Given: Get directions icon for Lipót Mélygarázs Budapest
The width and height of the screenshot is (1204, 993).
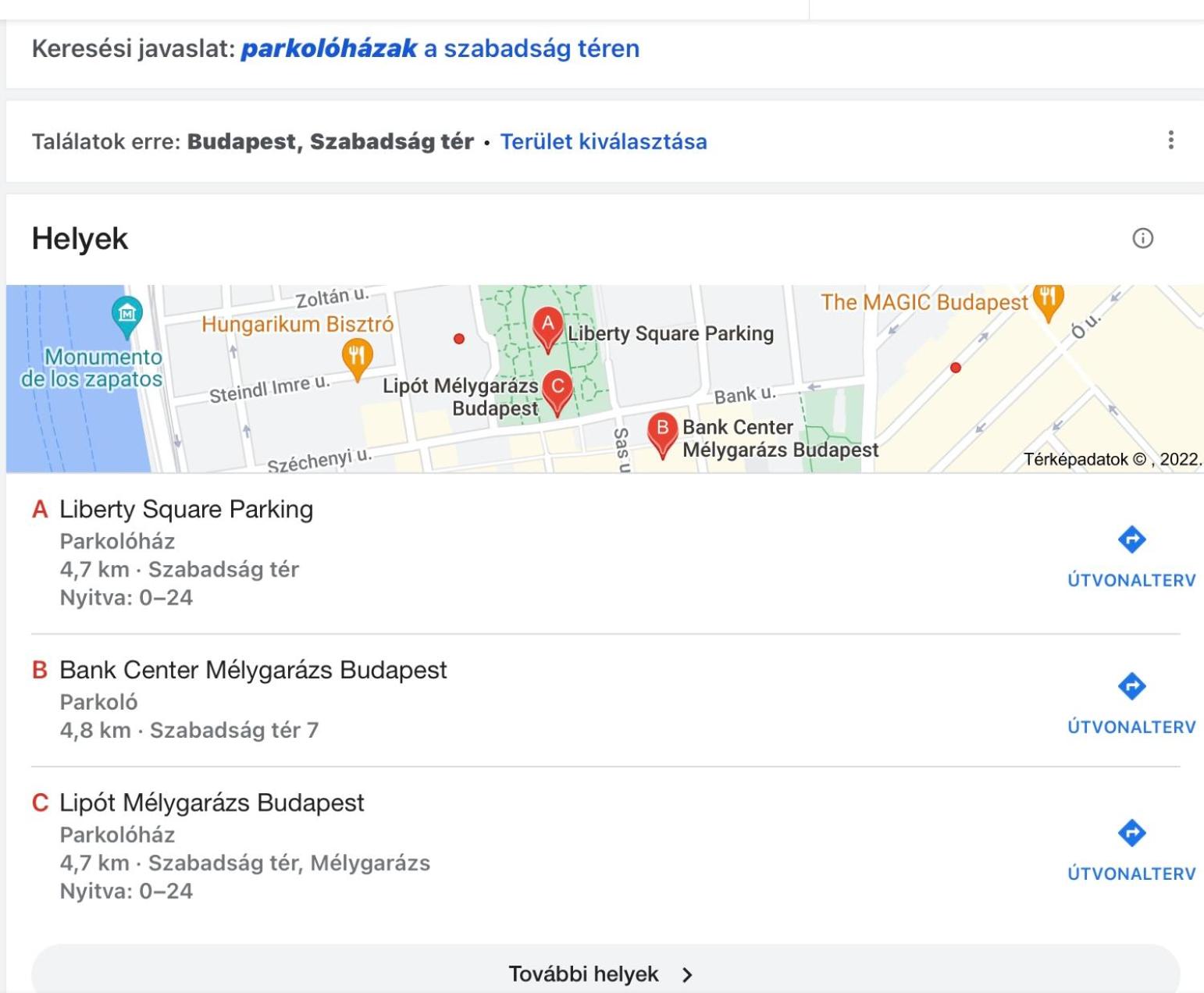Looking at the screenshot, I should (1131, 833).
